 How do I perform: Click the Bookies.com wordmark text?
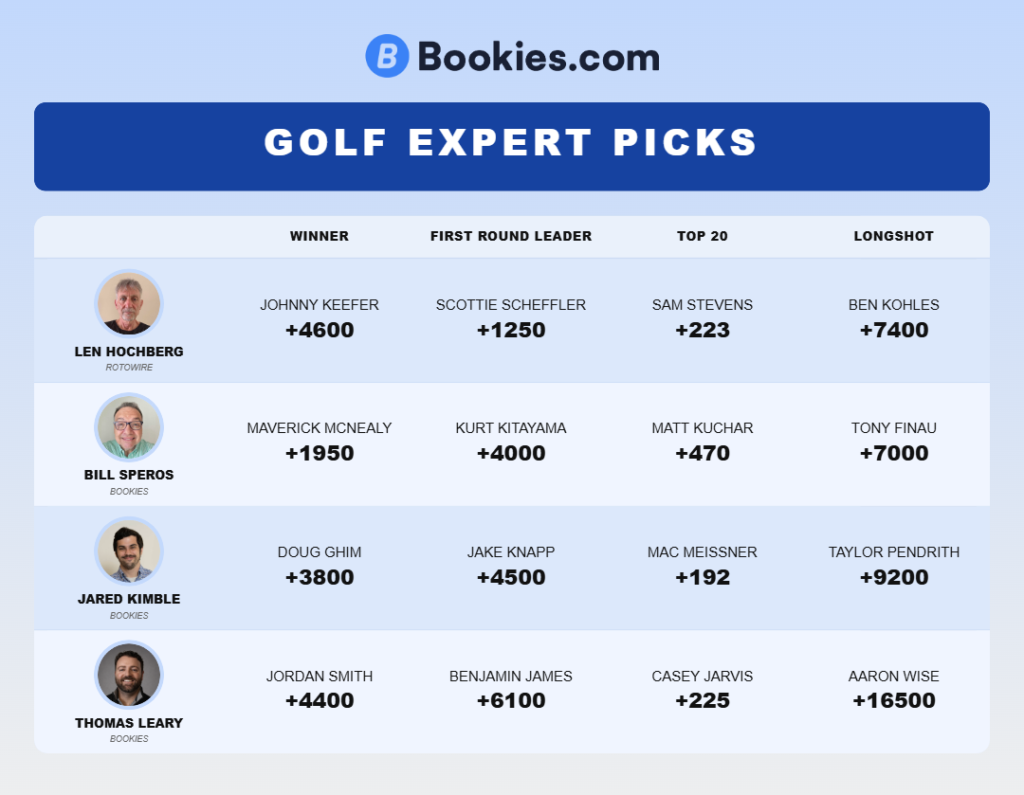pyautogui.click(x=539, y=57)
